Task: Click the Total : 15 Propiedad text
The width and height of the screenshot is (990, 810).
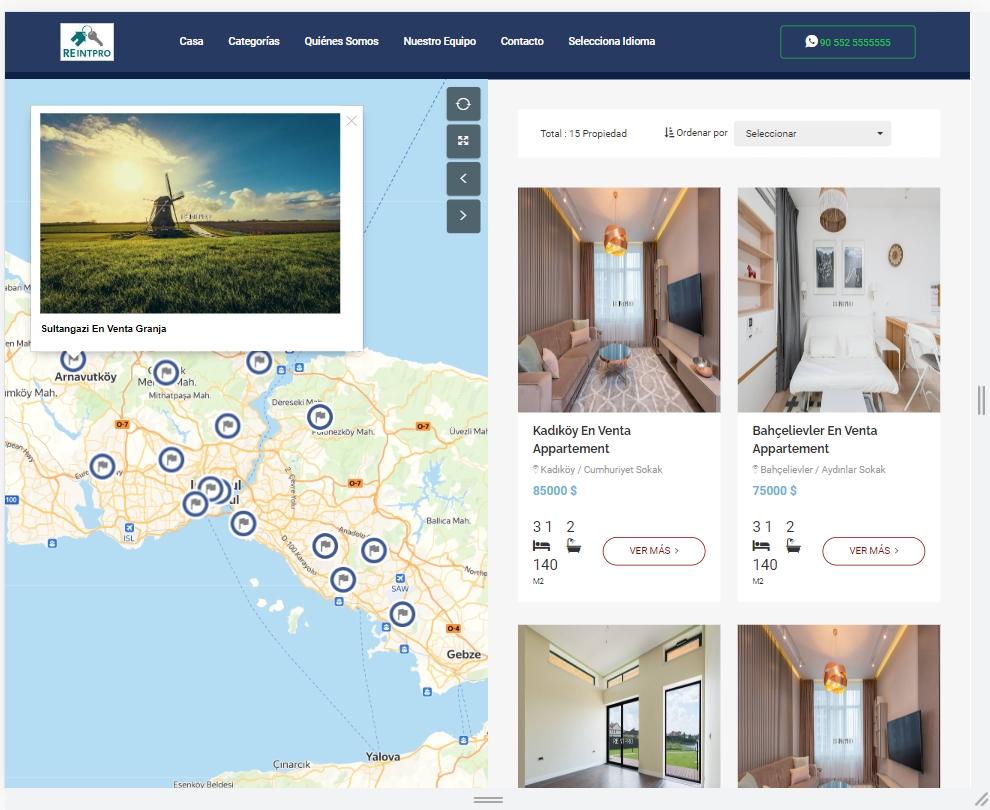Action: click(583, 134)
